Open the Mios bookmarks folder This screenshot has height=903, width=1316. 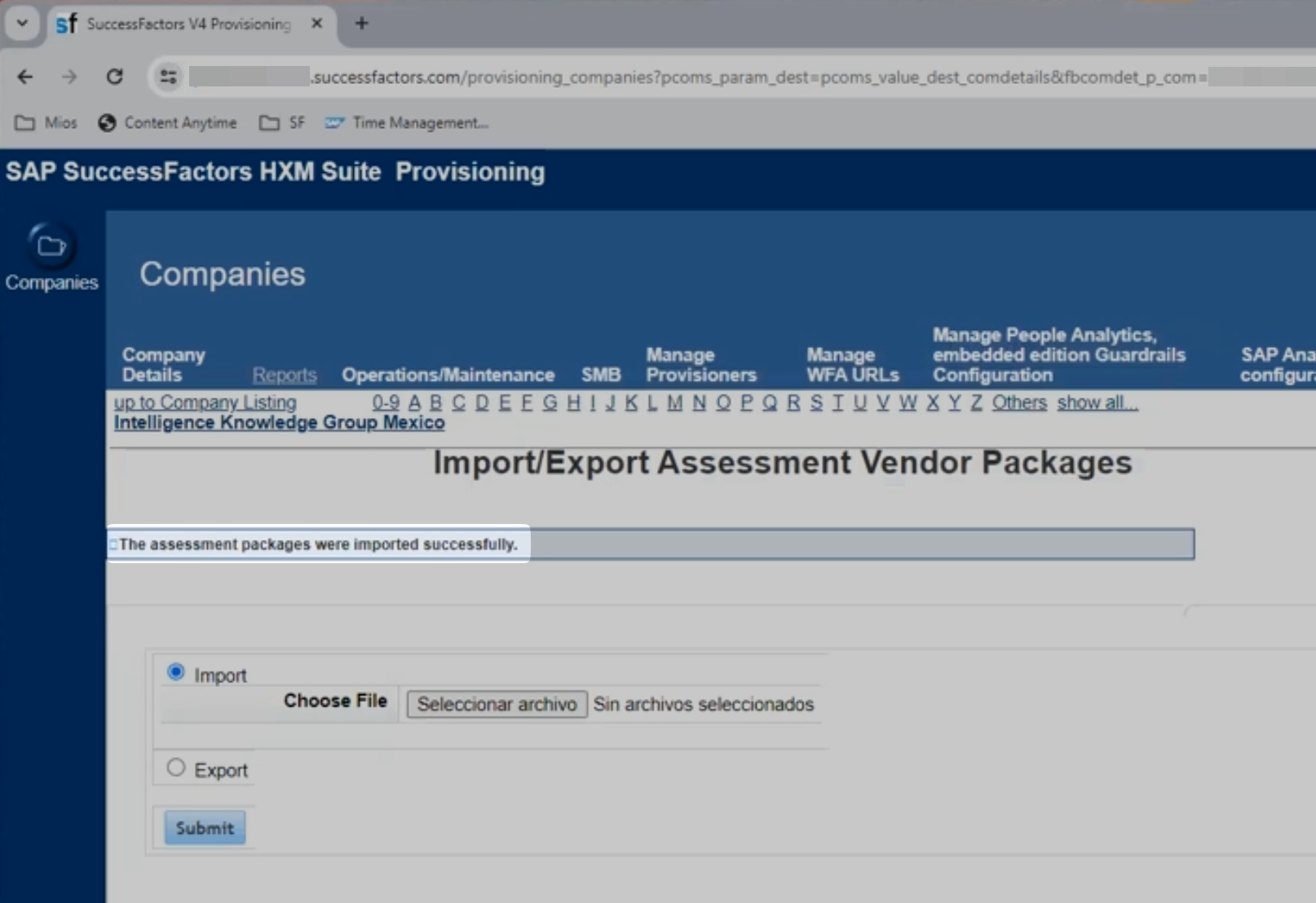pyautogui.click(x=46, y=123)
